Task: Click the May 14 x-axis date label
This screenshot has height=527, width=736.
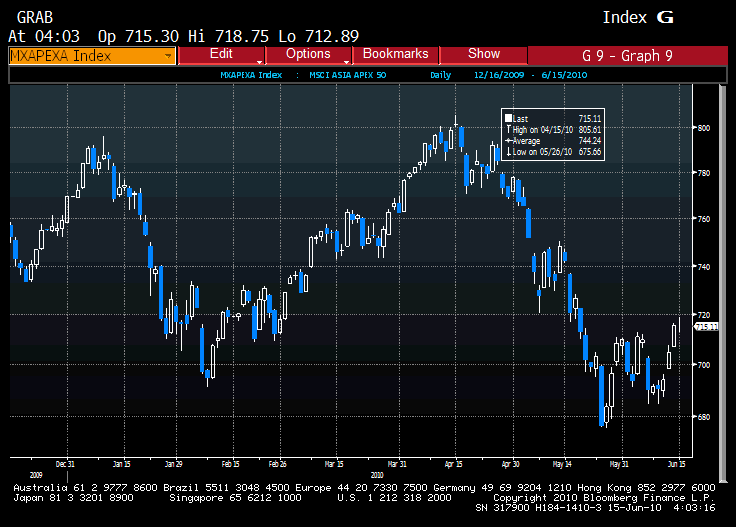Action: click(x=562, y=464)
